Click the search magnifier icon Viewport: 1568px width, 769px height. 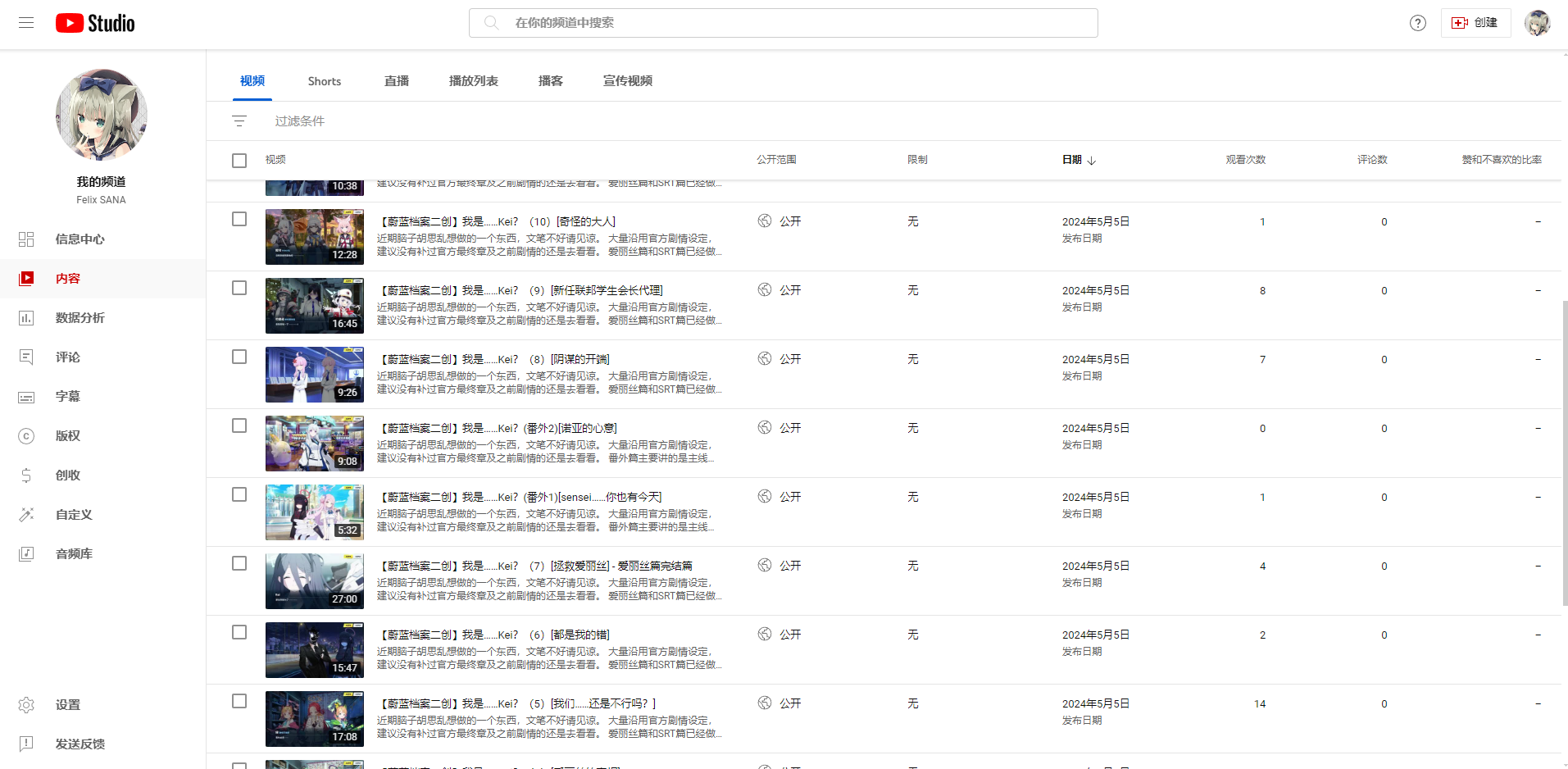click(x=491, y=23)
